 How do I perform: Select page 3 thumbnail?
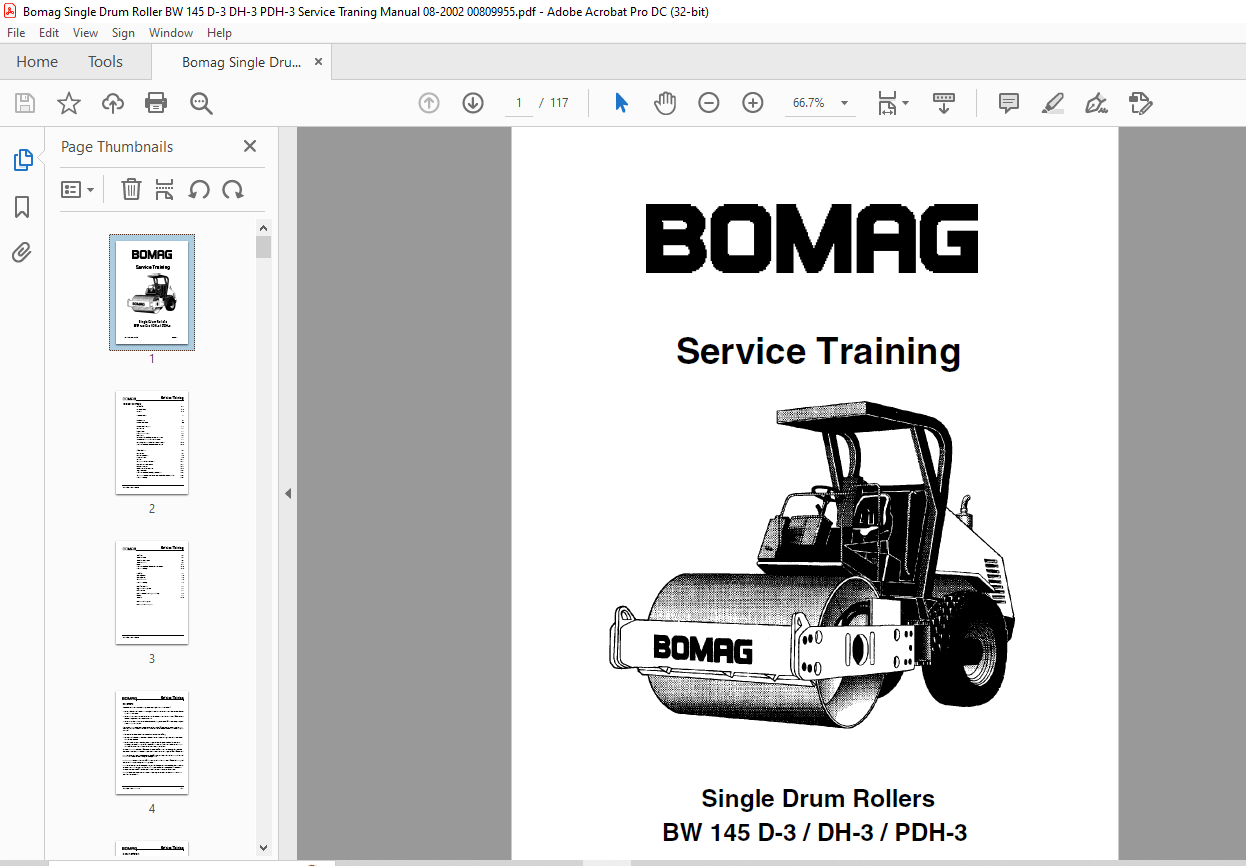[152, 592]
